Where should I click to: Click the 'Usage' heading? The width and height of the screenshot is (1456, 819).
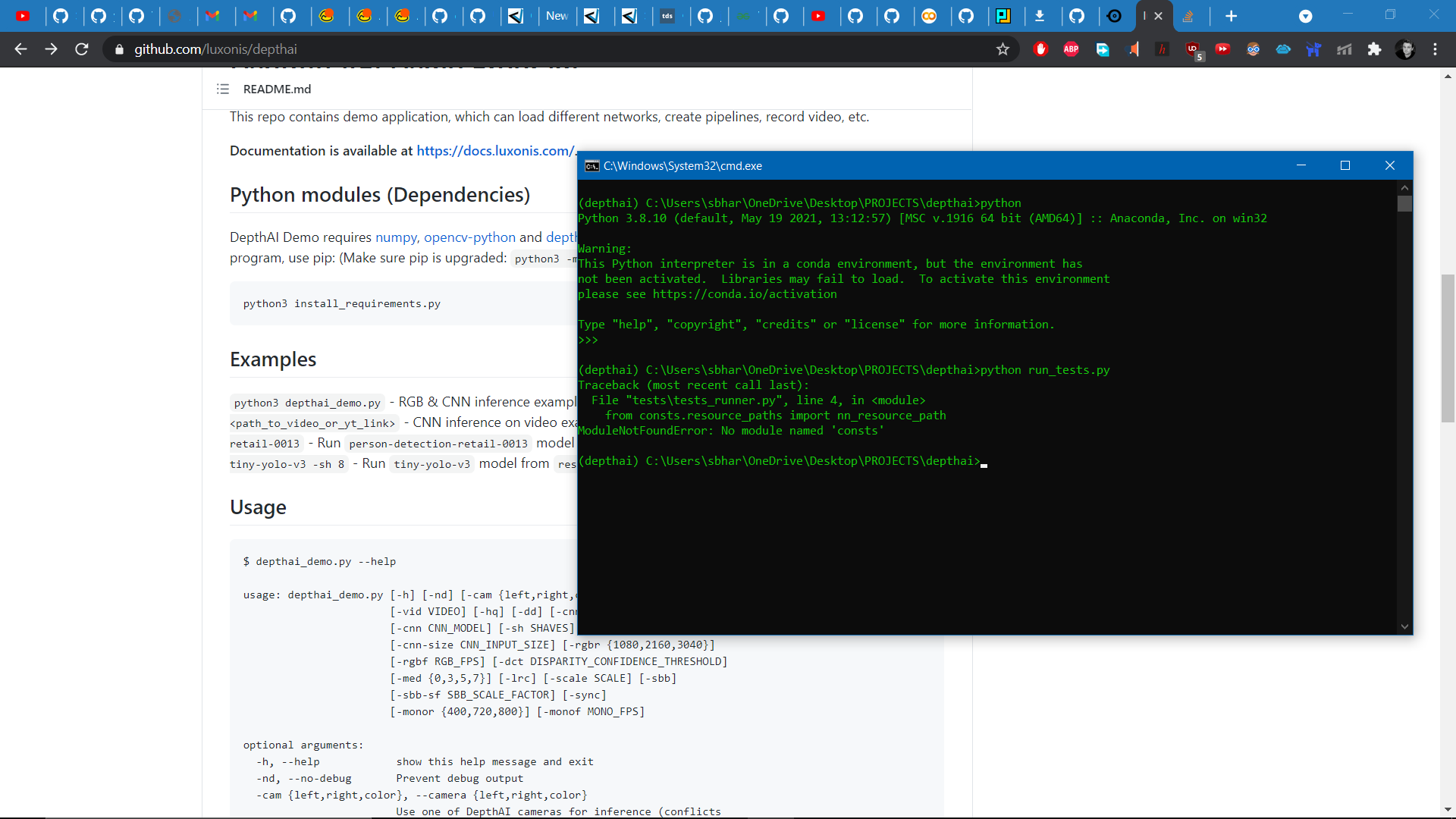coord(258,507)
